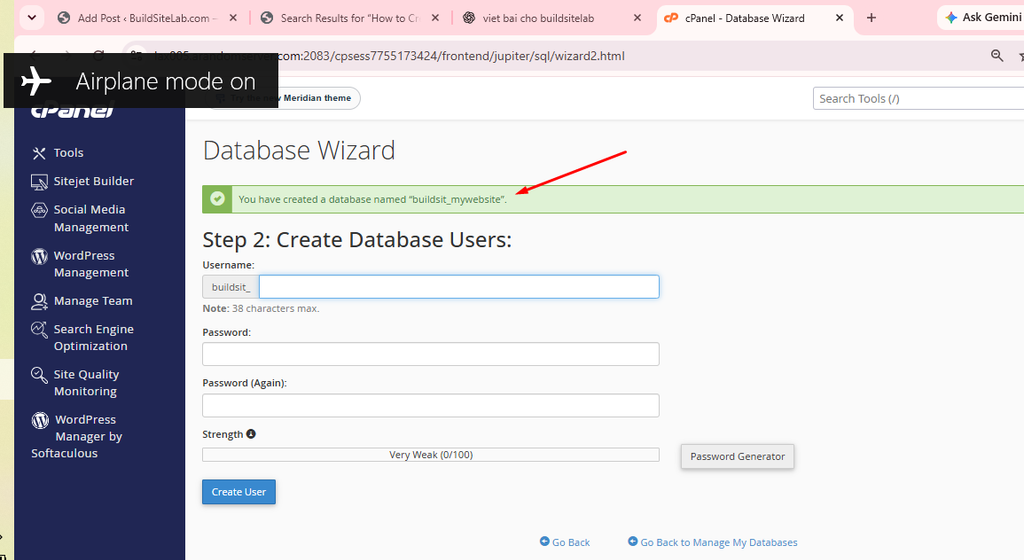Switch to Add Post BuildSiteLab.com tab
This screenshot has height=560, width=1024.
point(147,18)
